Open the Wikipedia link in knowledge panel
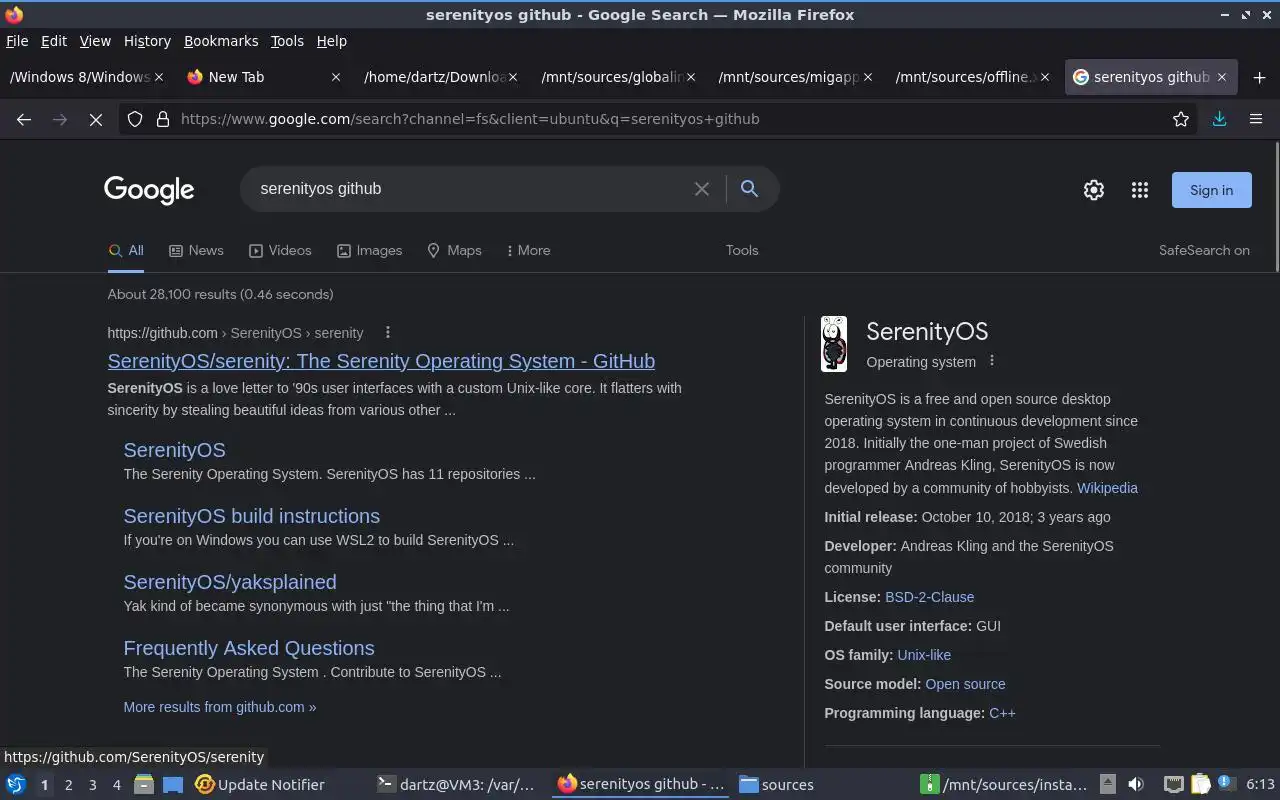 tap(1107, 488)
